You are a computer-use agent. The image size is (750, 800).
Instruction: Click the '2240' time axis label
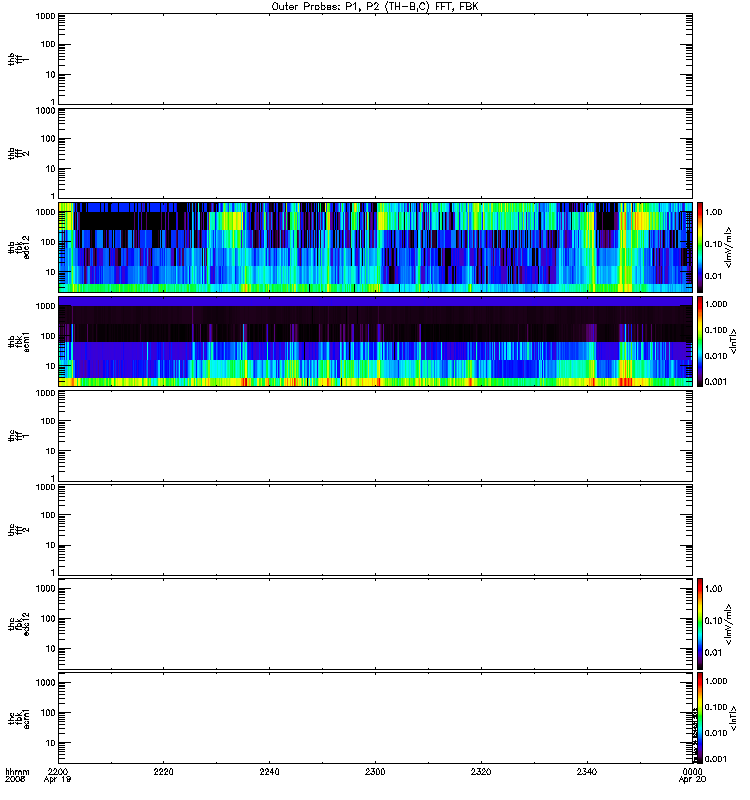[269, 772]
